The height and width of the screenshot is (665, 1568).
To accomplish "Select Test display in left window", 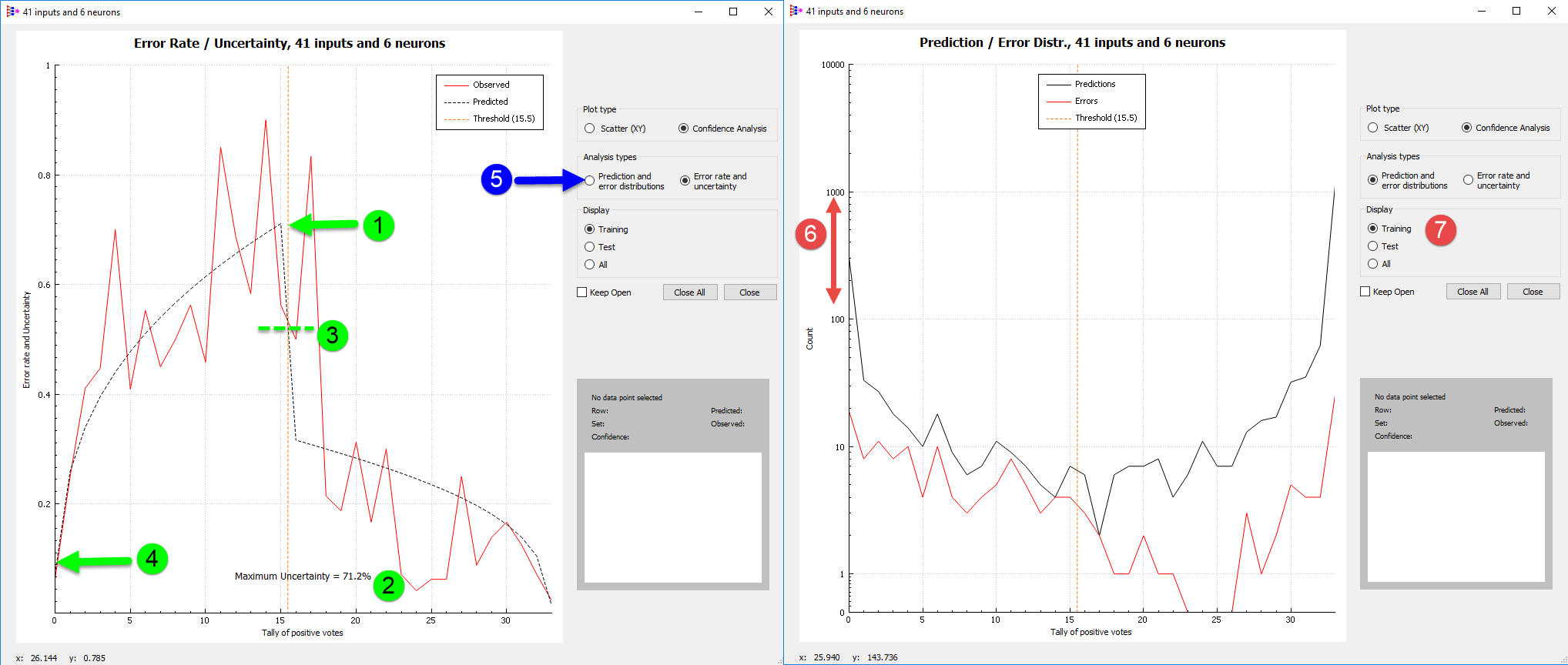I will (590, 247).
